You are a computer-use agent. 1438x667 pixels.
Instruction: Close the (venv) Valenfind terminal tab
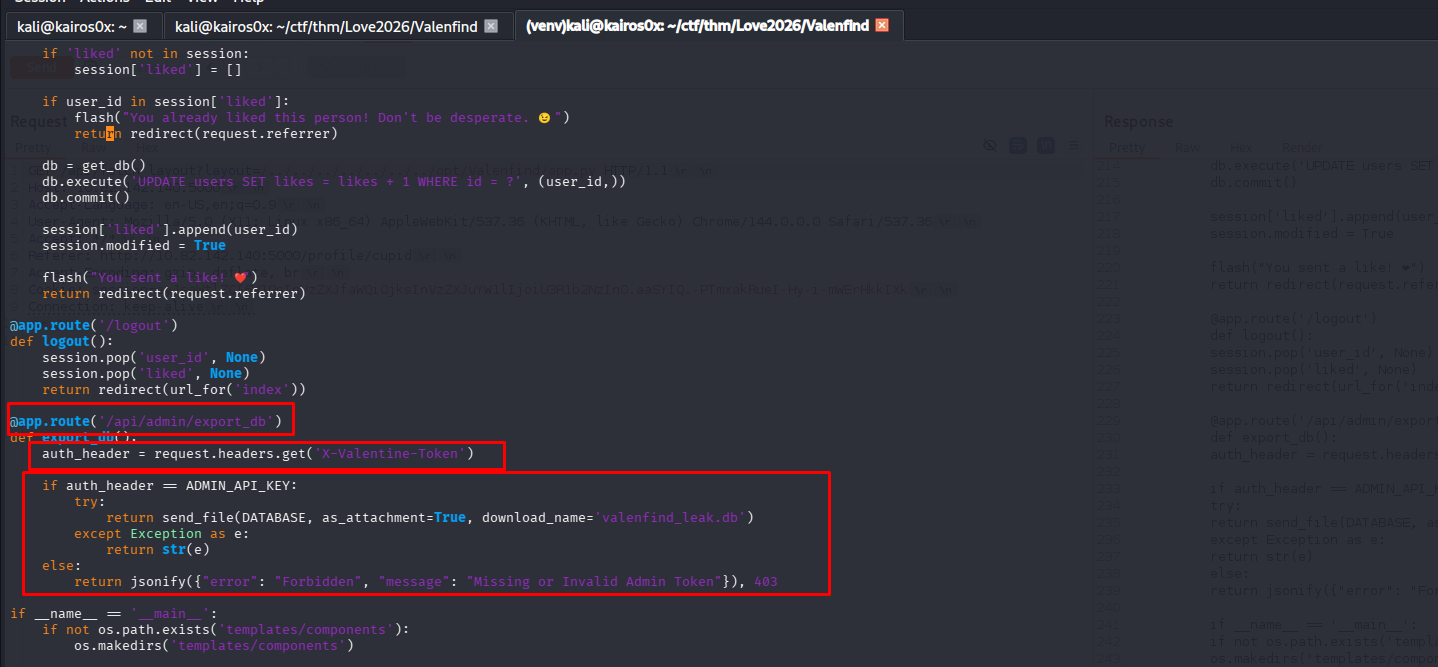pos(881,26)
